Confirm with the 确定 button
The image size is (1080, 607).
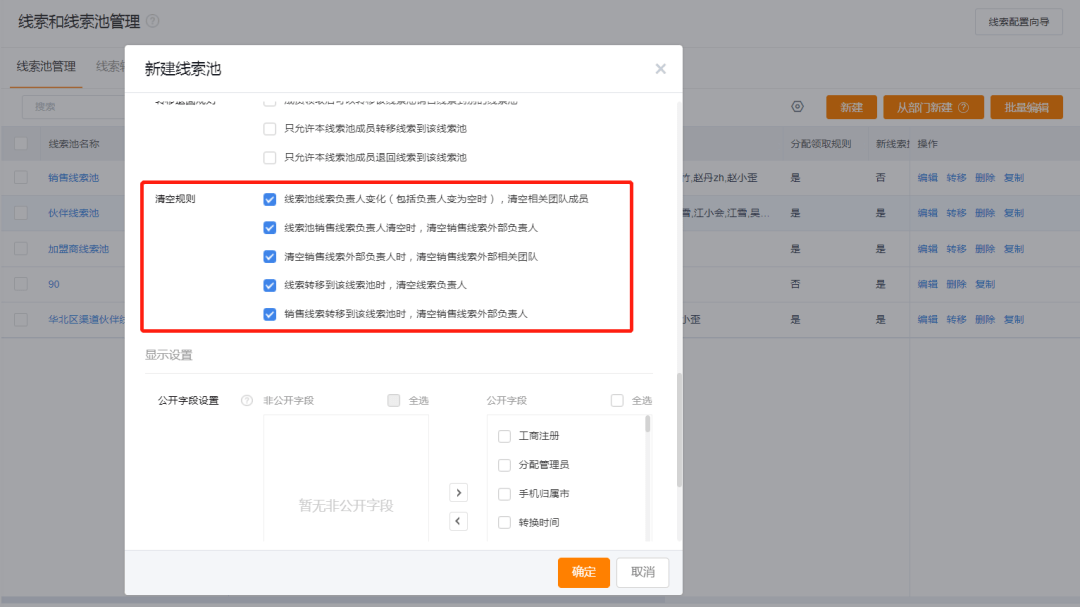pyautogui.click(x=583, y=572)
